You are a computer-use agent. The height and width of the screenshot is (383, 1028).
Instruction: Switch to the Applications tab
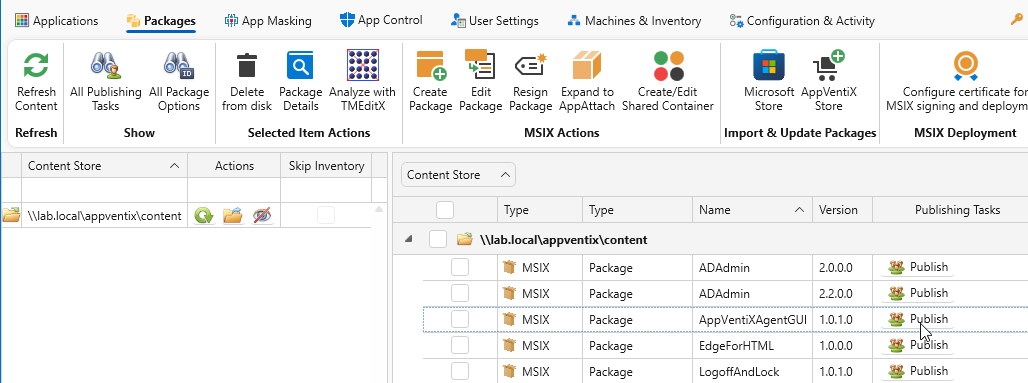point(56,21)
